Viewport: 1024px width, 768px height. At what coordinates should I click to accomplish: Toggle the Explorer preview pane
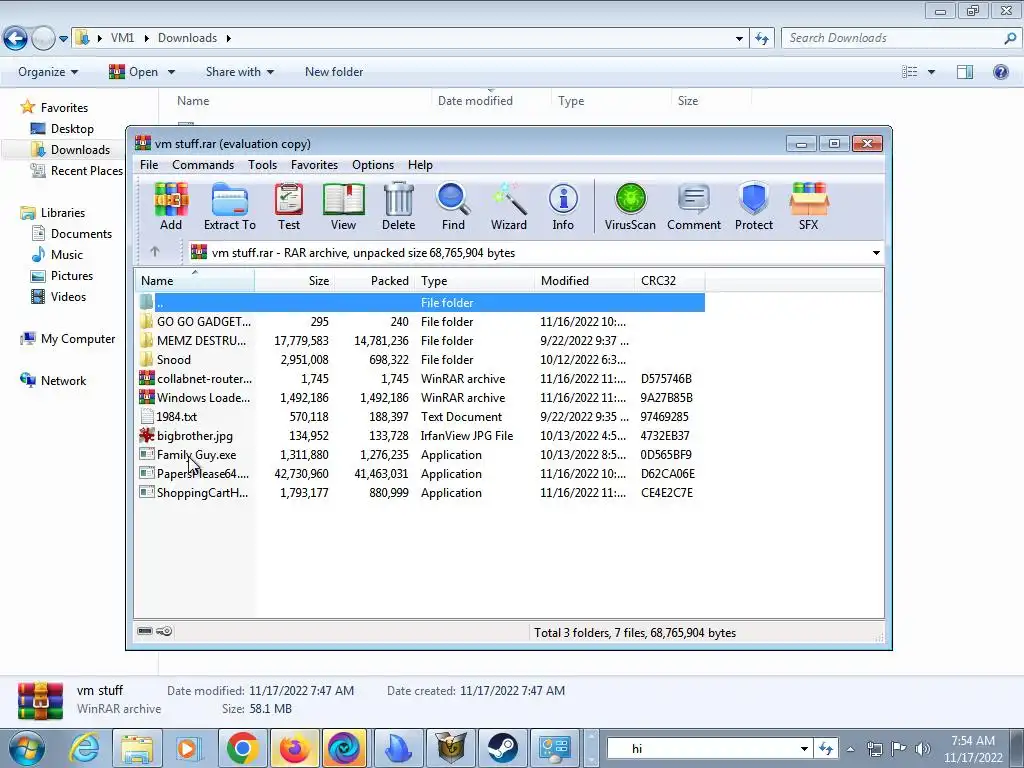point(965,72)
